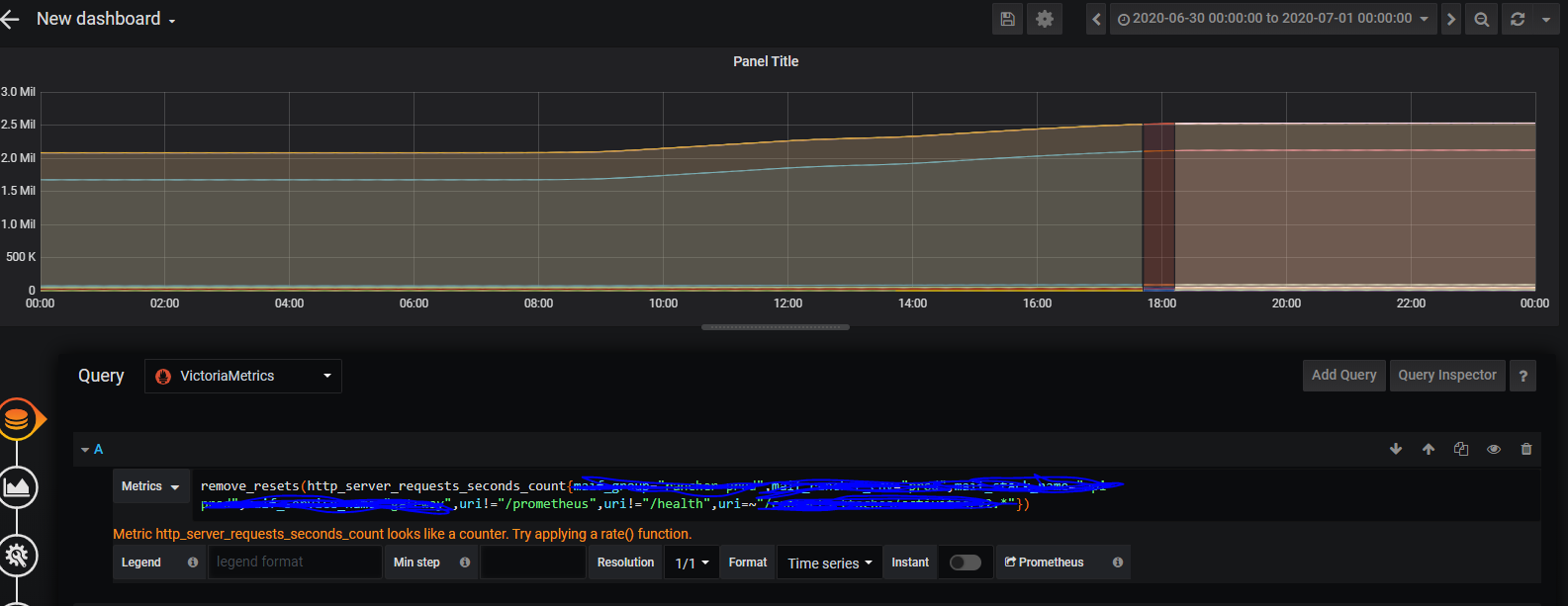This screenshot has width=1568, height=606.
Task: Refresh the dashboard with the sync icon
Action: [x=1518, y=19]
